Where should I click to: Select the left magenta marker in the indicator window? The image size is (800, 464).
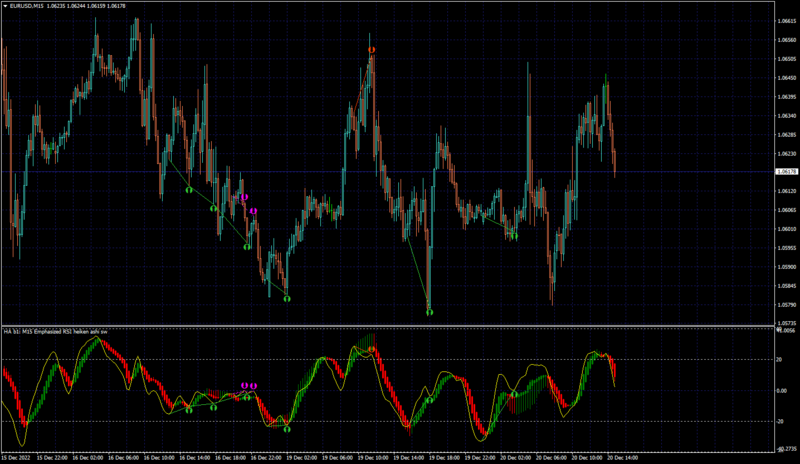click(244, 386)
